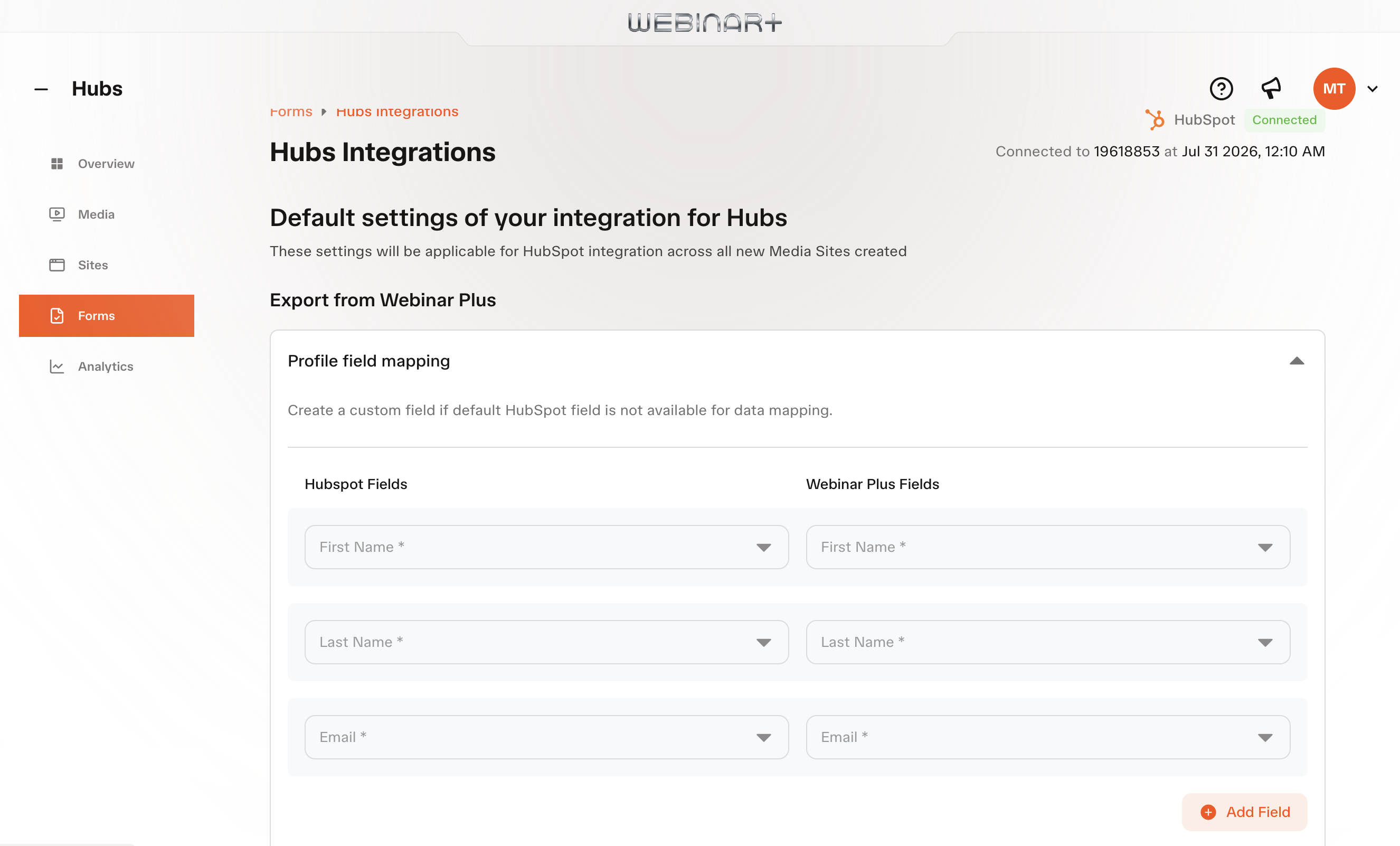Open Webinar Plus Email dropdown

pyautogui.click(x=1048, y=737)
